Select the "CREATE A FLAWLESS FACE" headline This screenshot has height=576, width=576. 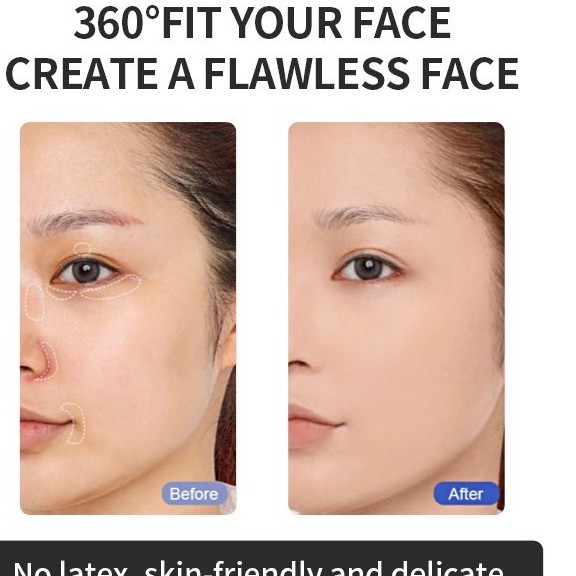coord(262,74)
